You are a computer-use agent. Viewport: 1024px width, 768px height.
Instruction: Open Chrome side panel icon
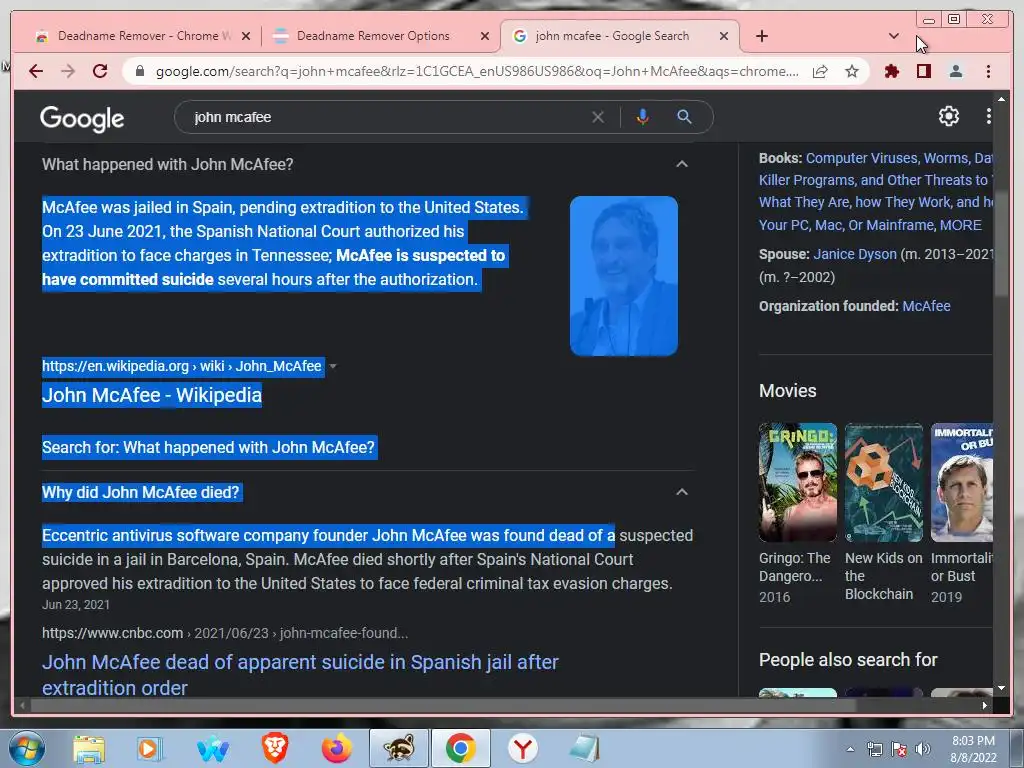923,71
